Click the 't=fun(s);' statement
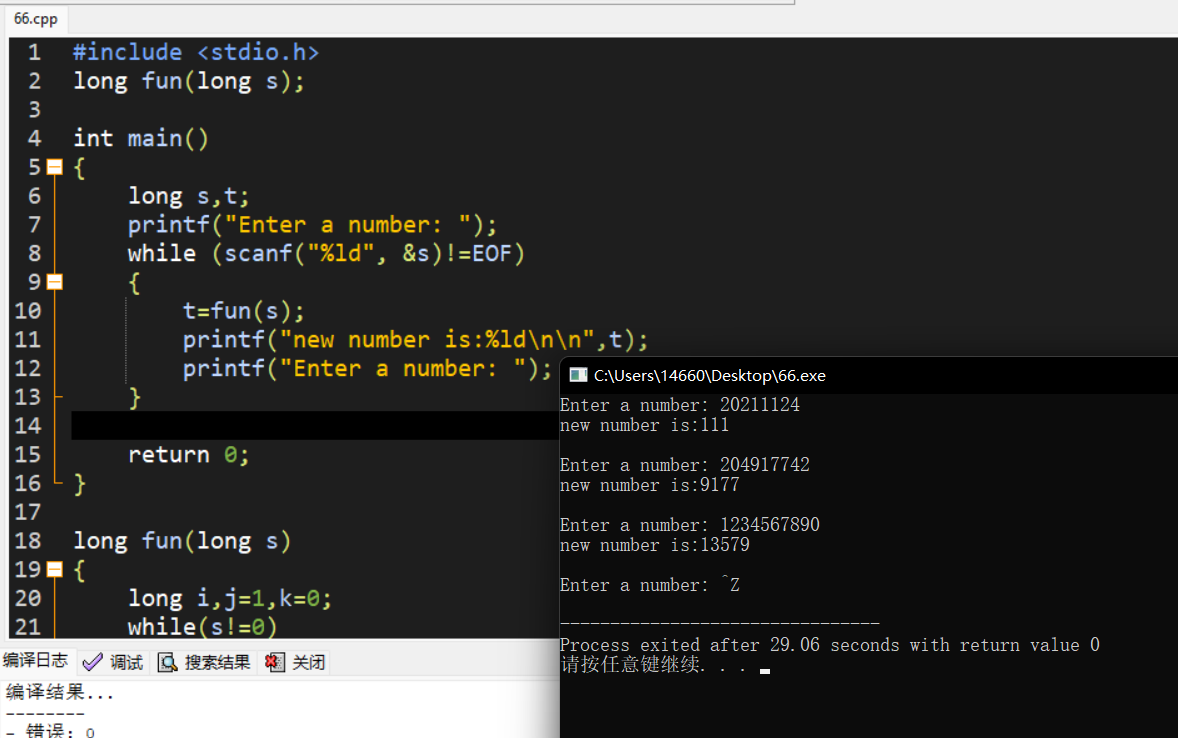The width and height of the screenshot is (1178, 738). click(243, 311)
